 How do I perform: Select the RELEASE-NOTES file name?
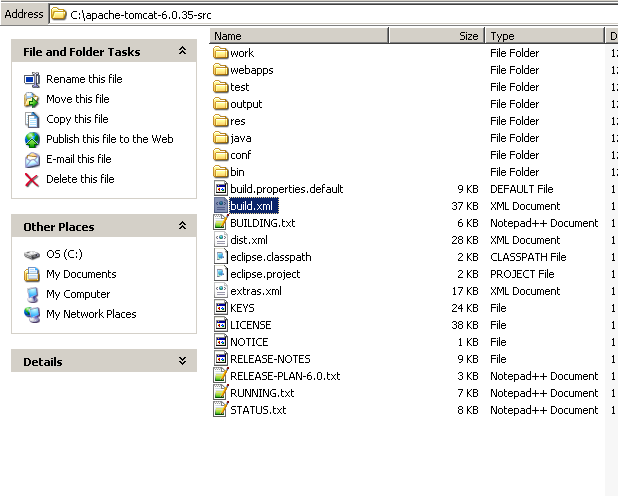point(270,359)
